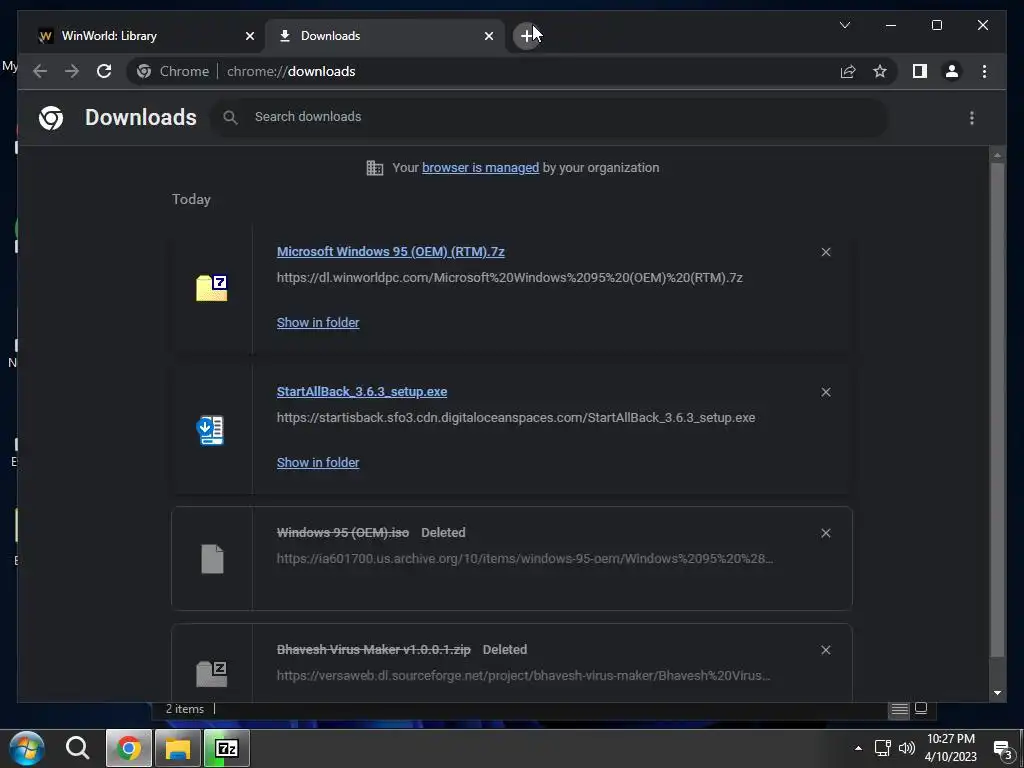Image resolution: width=1024 pixels, height=768 pixels.
Task: Focus the Search downloads field
Action: pos(549,117)
